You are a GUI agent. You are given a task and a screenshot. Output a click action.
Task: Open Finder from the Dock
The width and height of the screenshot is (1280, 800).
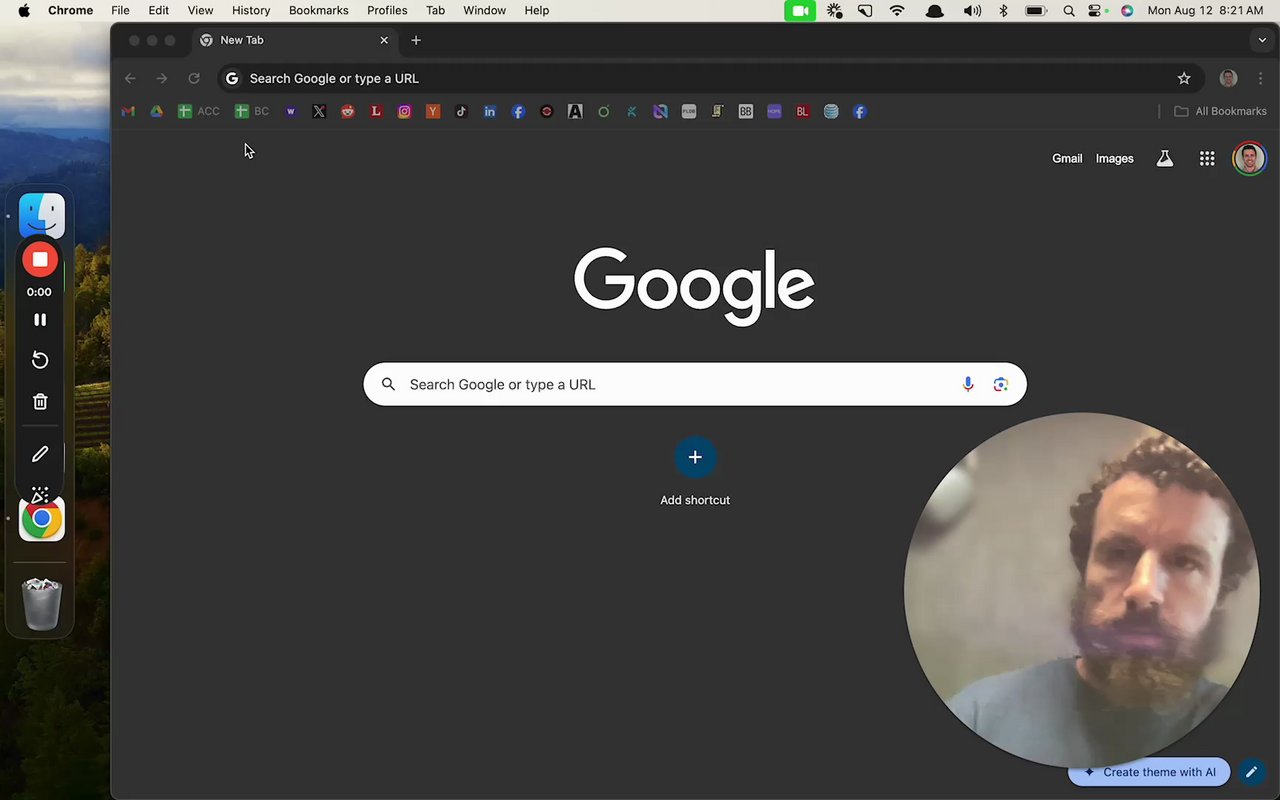pyautogui.click(x=42, y=215)
